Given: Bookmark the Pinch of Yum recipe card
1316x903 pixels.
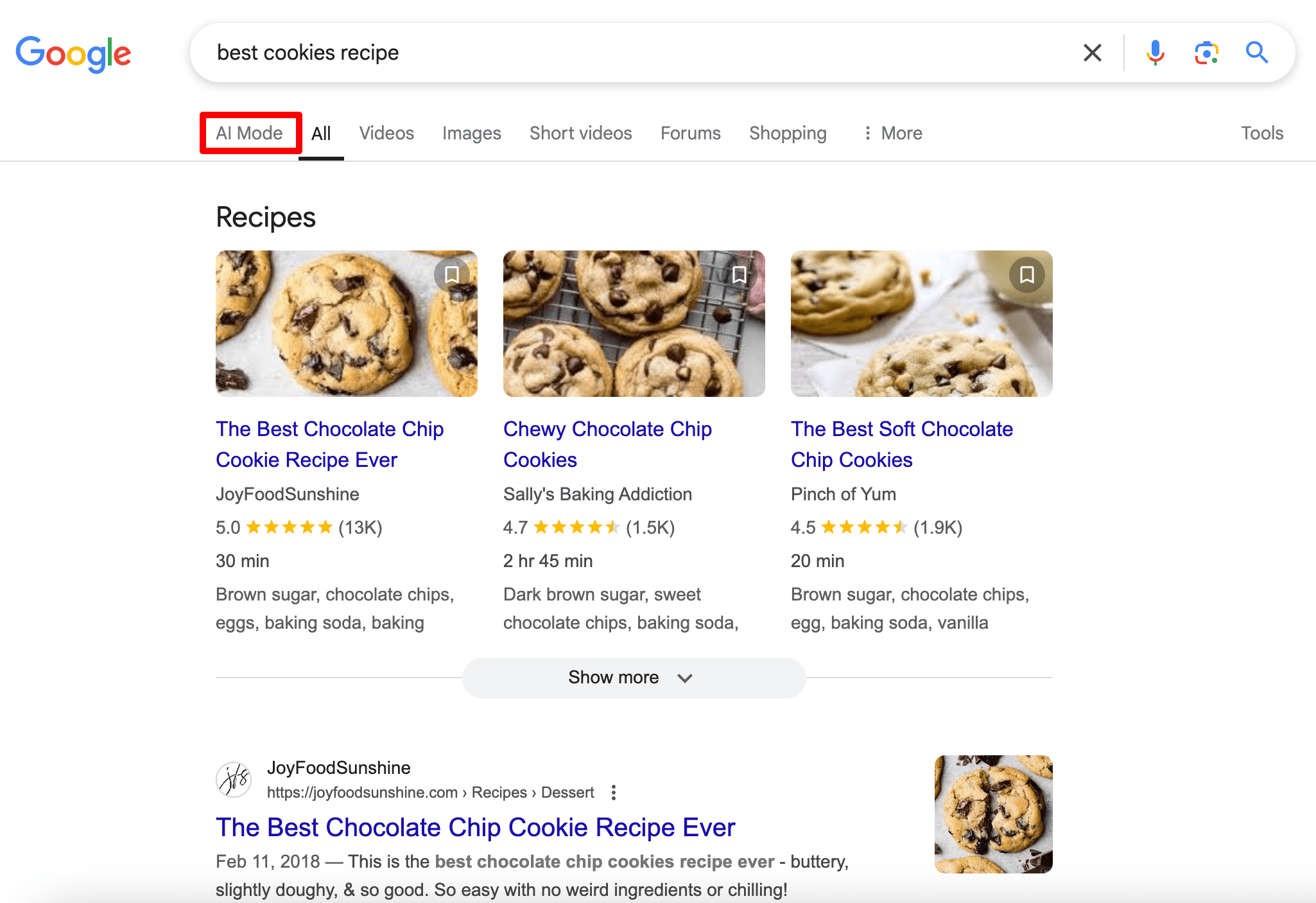Looking at the screenshot, I should [x=1026, y=274].
